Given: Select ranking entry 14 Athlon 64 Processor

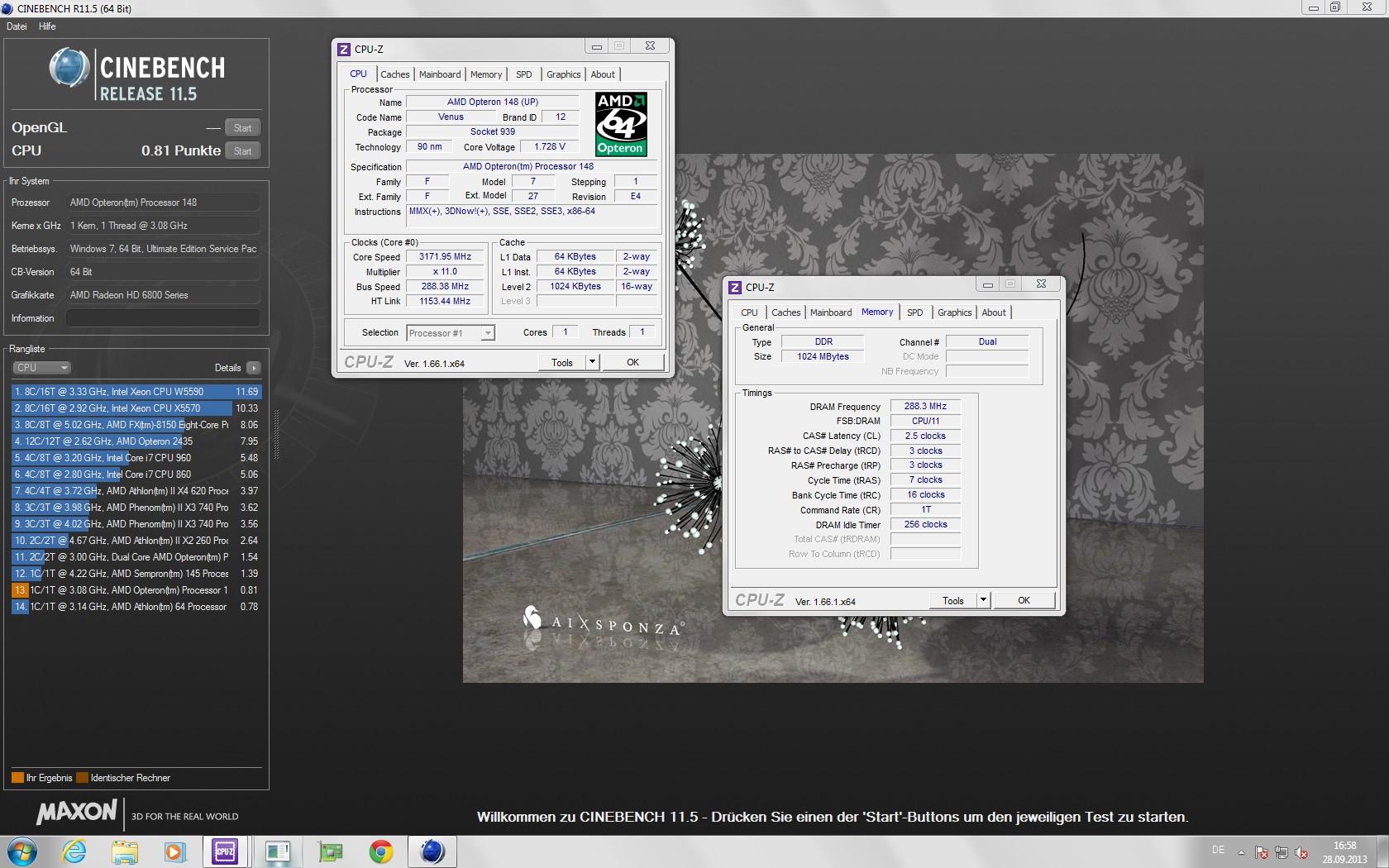Looking at the screenshot, I should tap(136, 607).
